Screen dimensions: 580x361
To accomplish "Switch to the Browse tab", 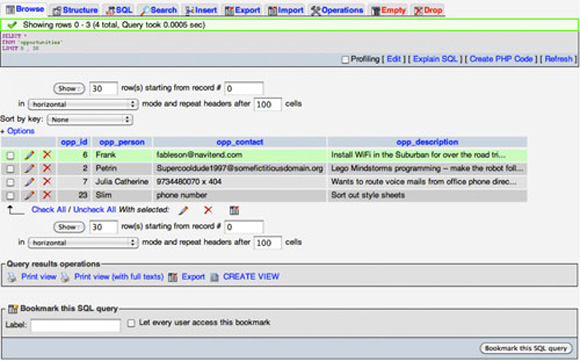I will pos(25,9).
